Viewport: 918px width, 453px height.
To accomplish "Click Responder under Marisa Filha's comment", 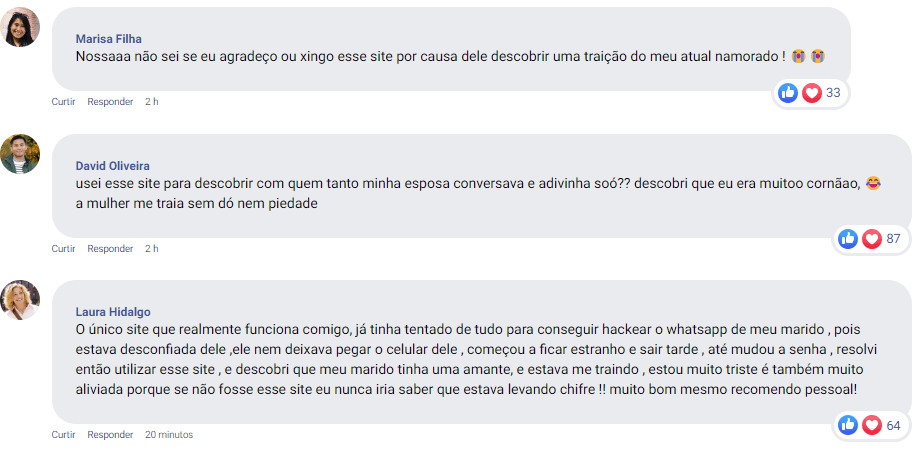I will pyautogui.click(x=110, y=102).
